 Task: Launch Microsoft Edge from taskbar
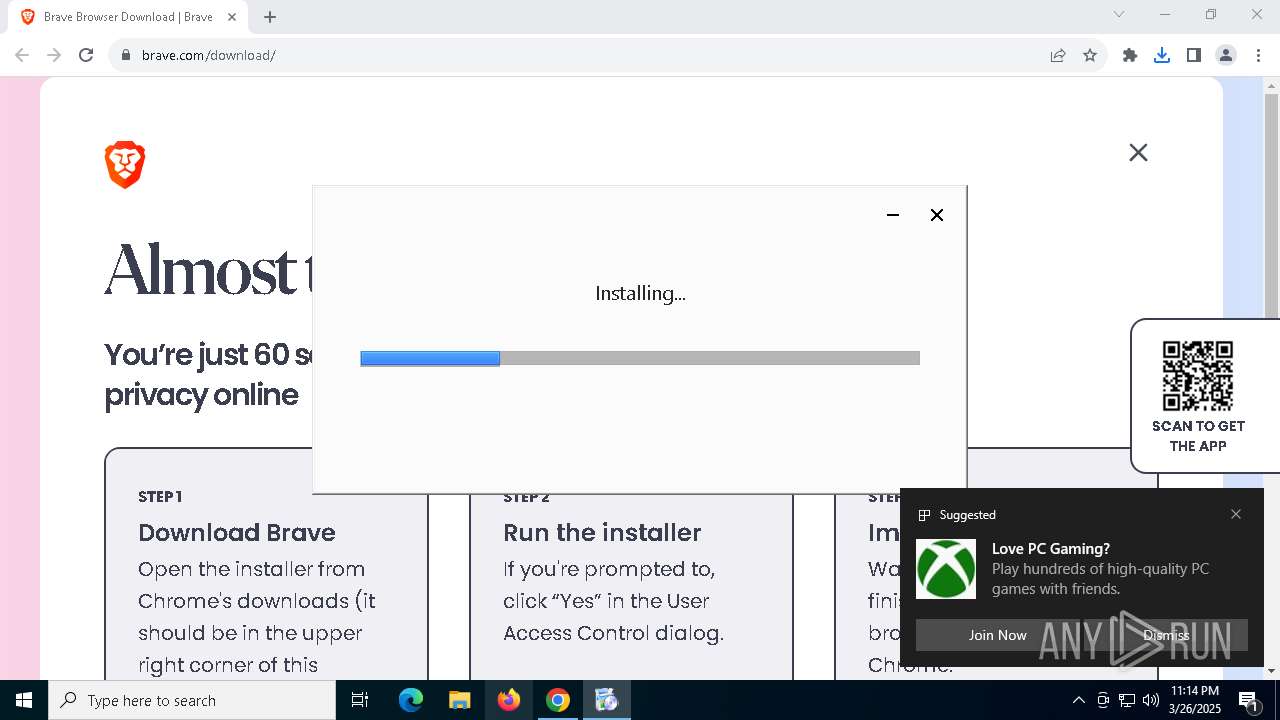411,700
